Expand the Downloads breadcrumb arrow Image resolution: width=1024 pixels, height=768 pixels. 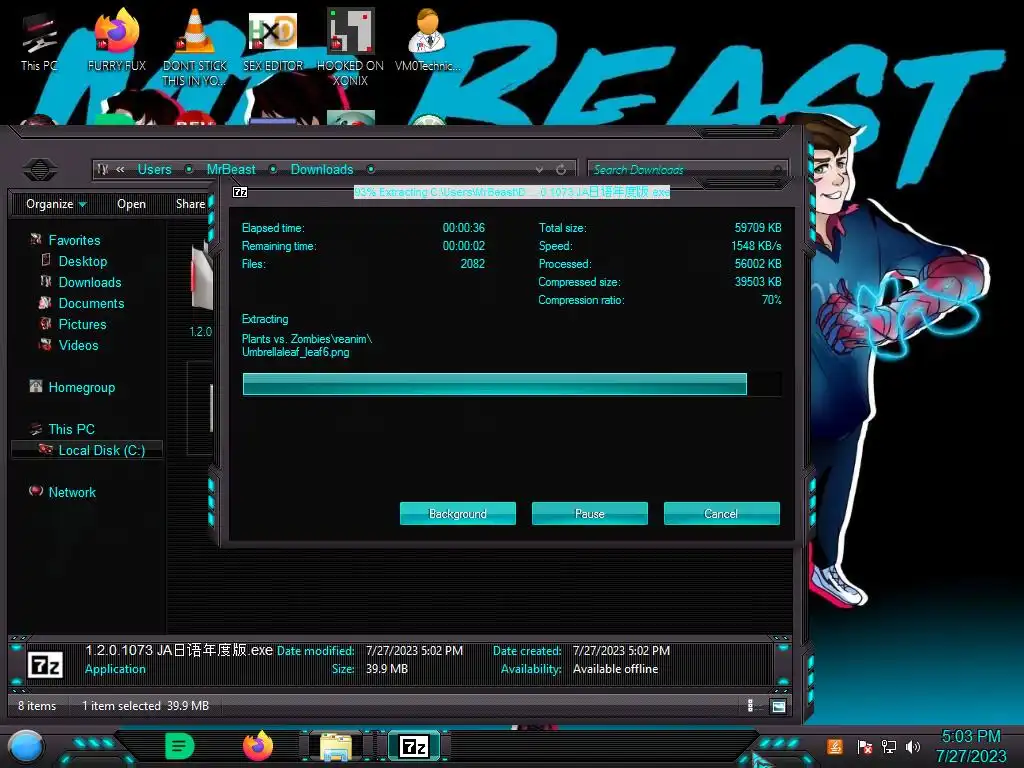point(370,169)
